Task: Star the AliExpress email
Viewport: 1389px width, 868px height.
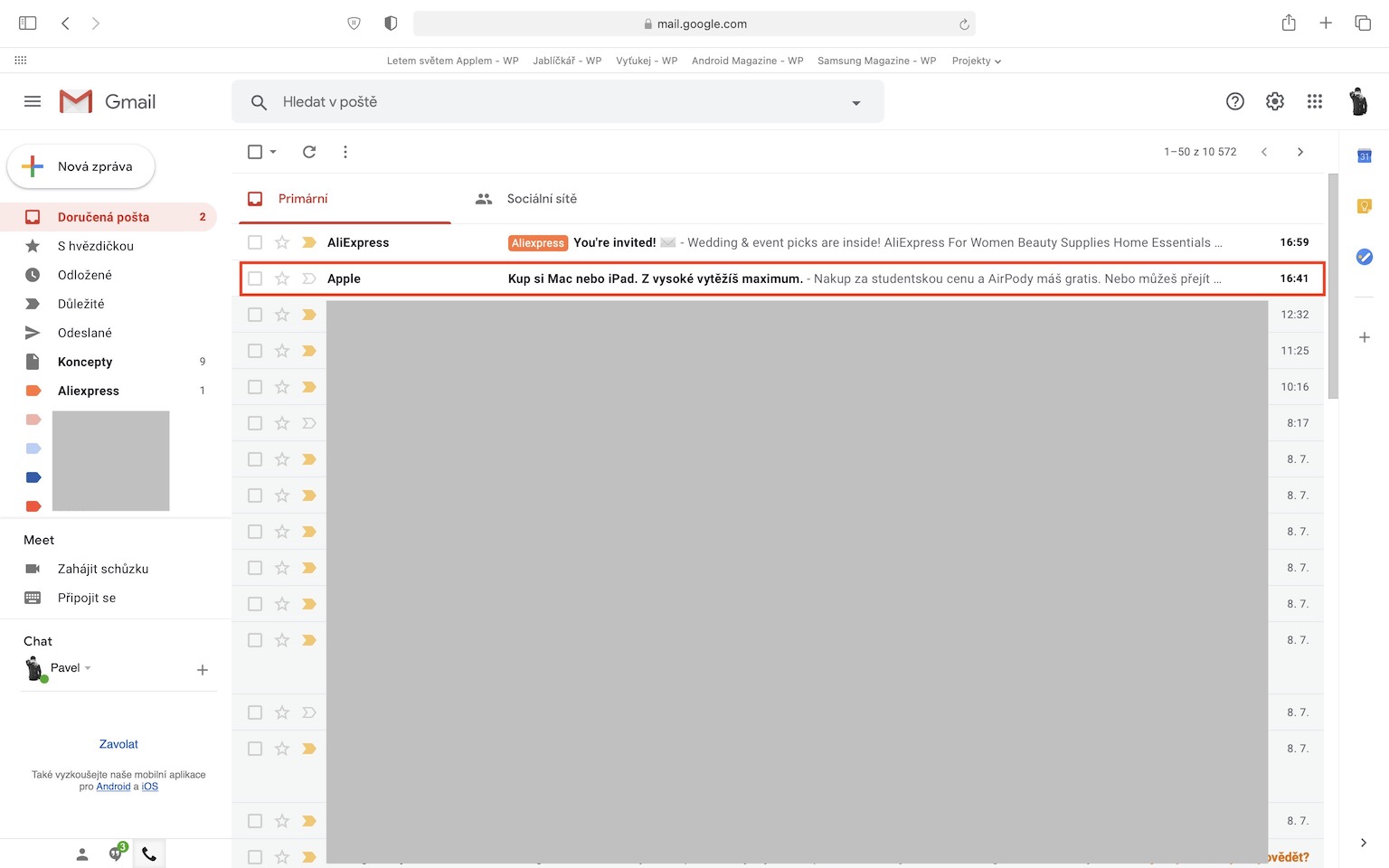Action: [282, 242]
